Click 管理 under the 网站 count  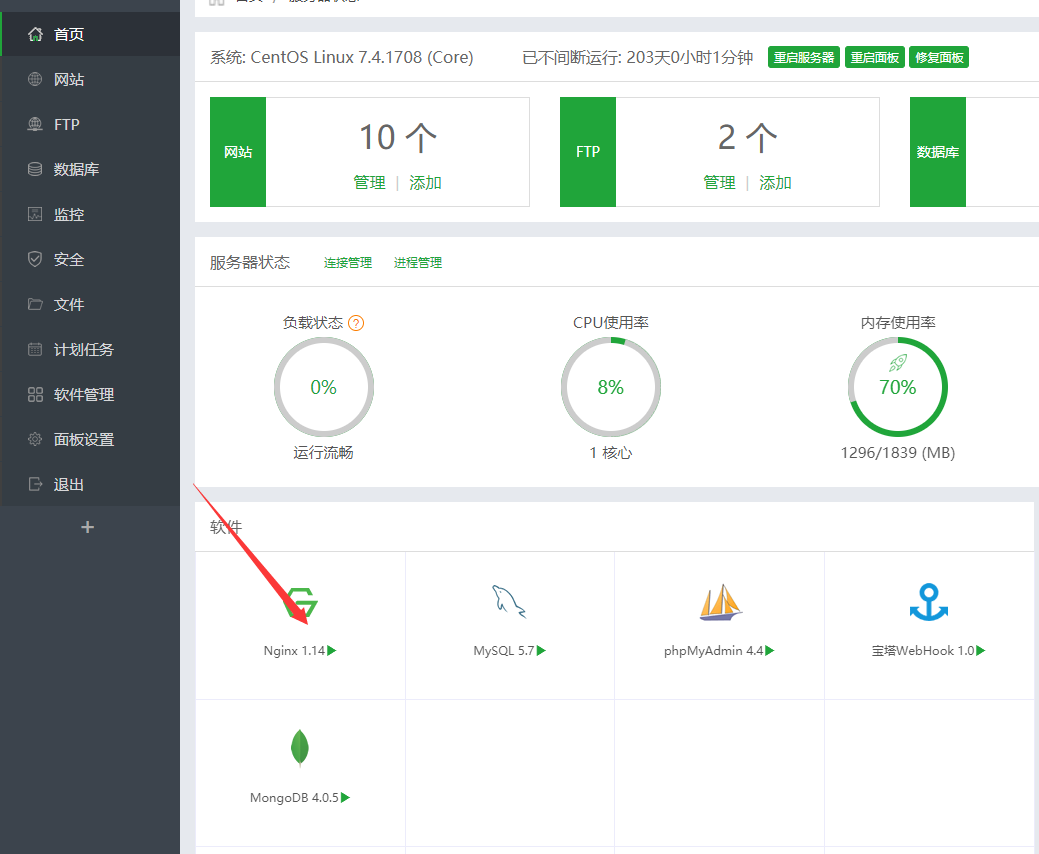[369, 183]
